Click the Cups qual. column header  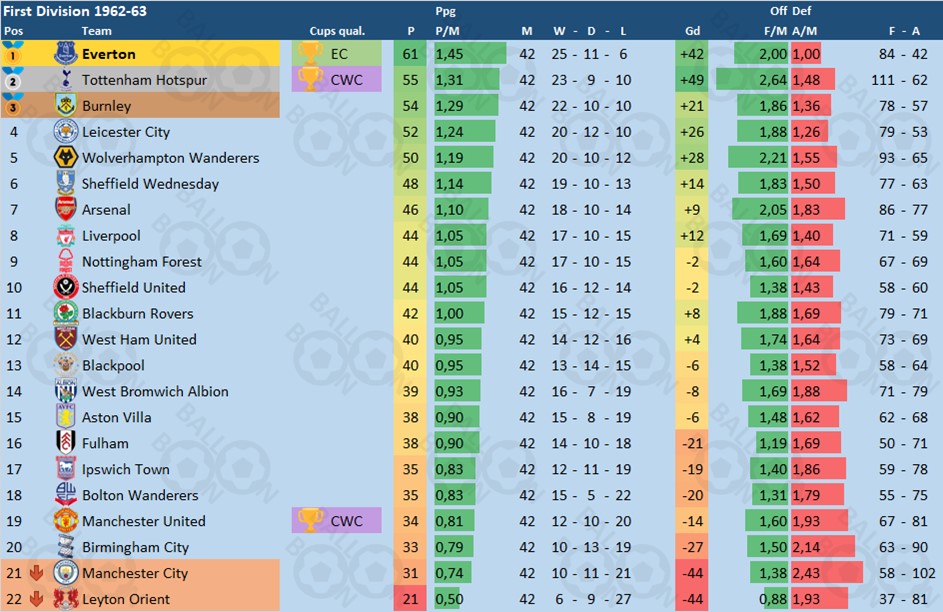pos(337,31)
